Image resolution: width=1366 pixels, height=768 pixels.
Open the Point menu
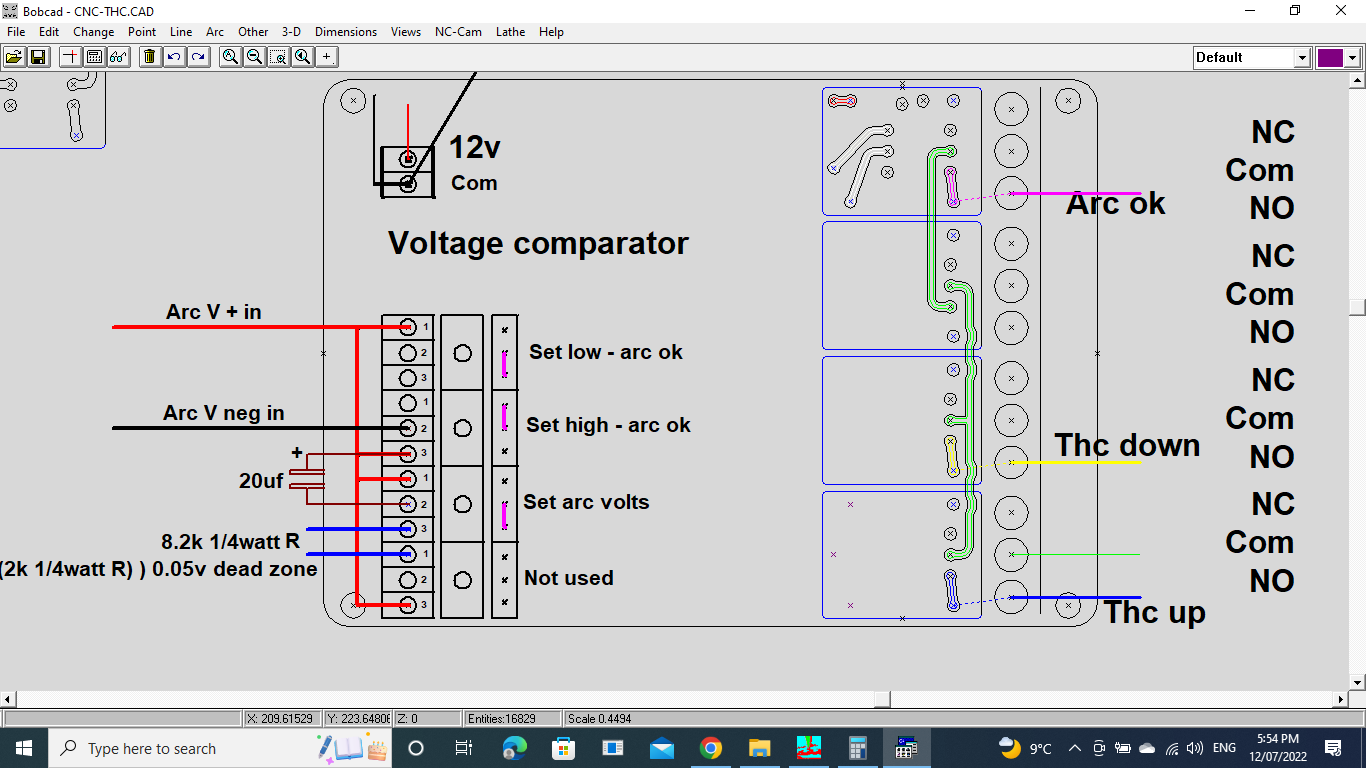(142, 32)
